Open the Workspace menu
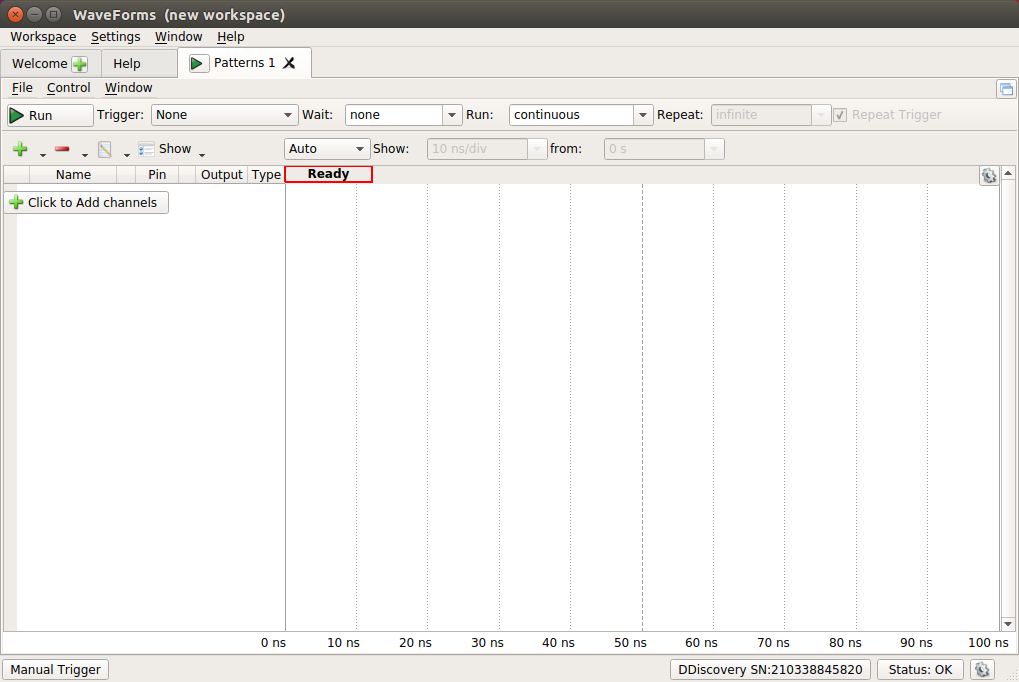This screenshot has width=1019, height=682. click(43, 36)
